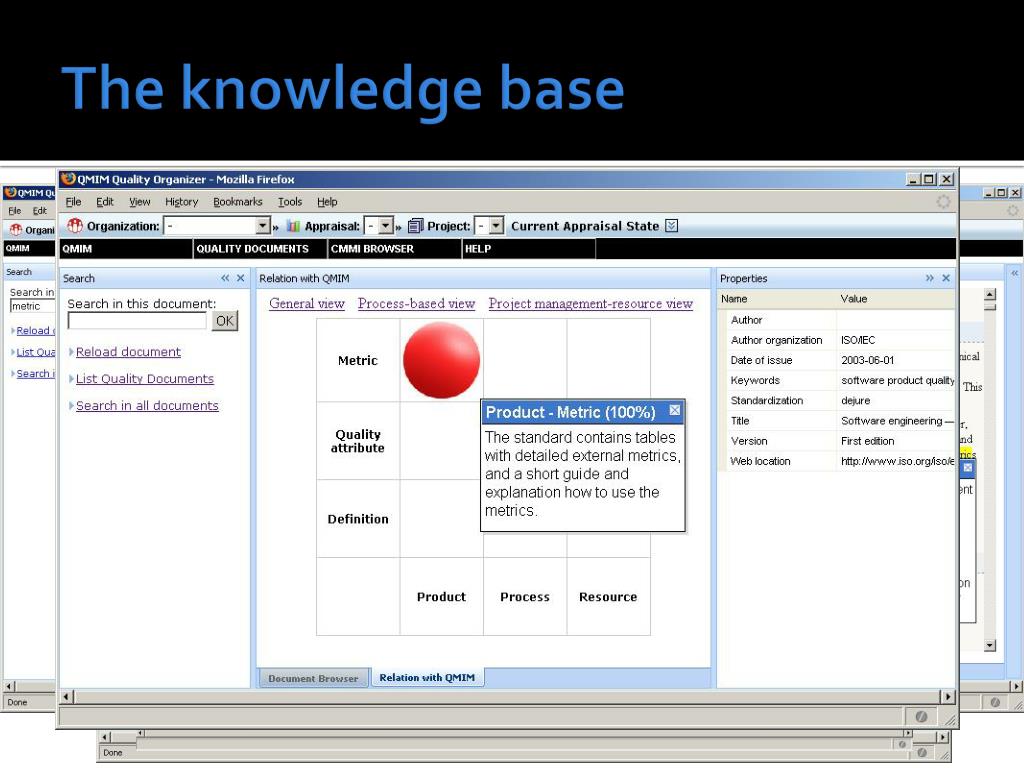Open Project management-resource view link
This screenshot has width=1024, height=768.
pos(590,304)
